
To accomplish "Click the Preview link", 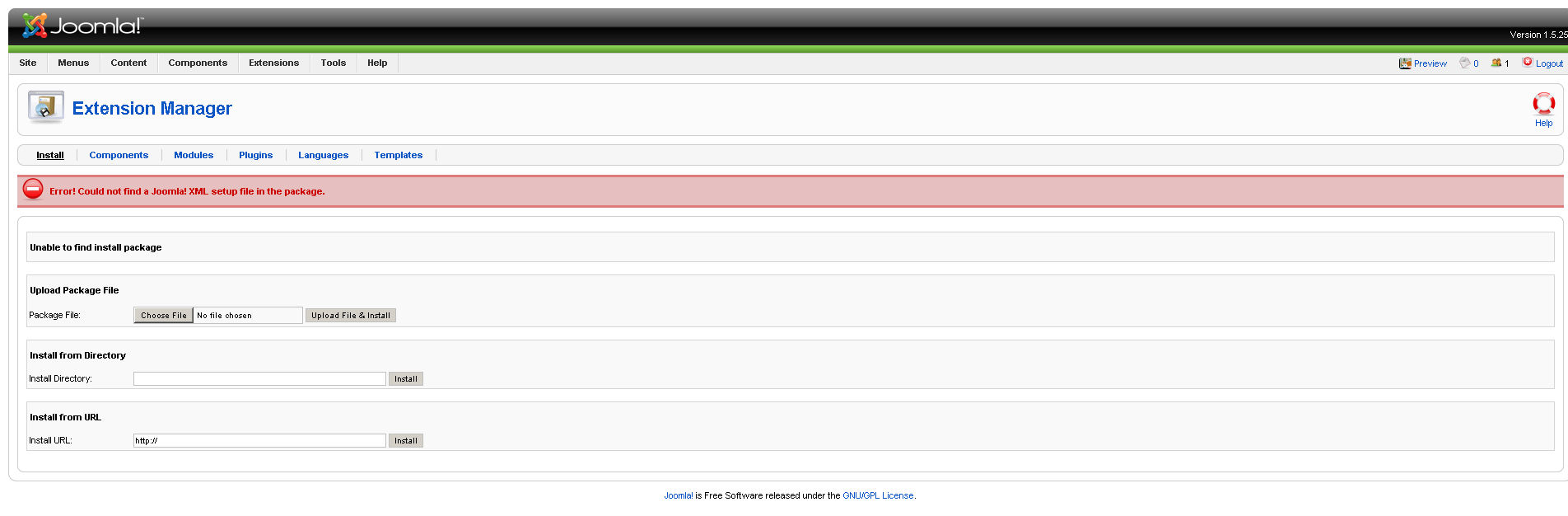I will (1430, 63).
